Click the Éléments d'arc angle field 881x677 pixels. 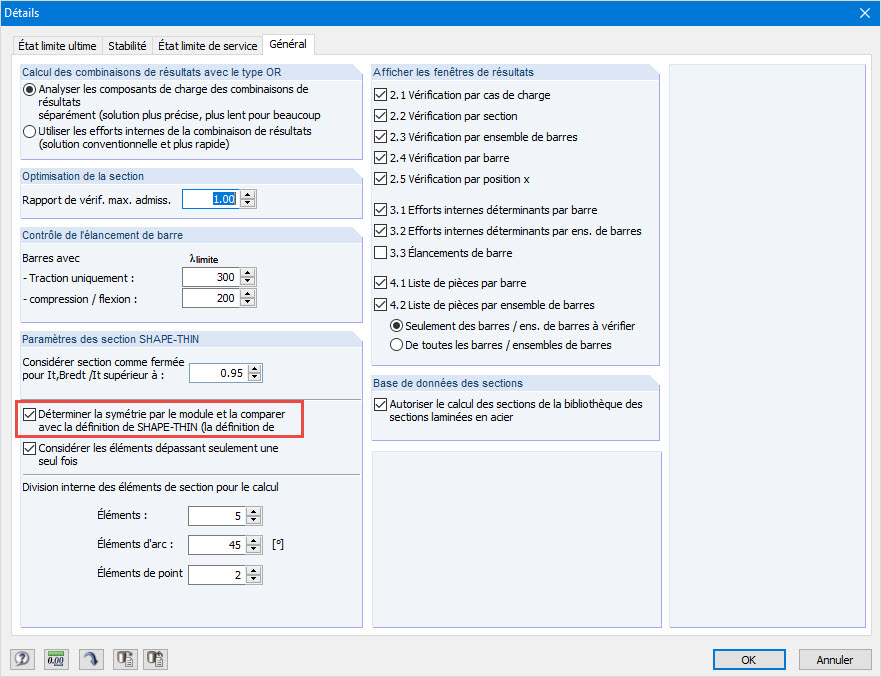tap(217, 544)
